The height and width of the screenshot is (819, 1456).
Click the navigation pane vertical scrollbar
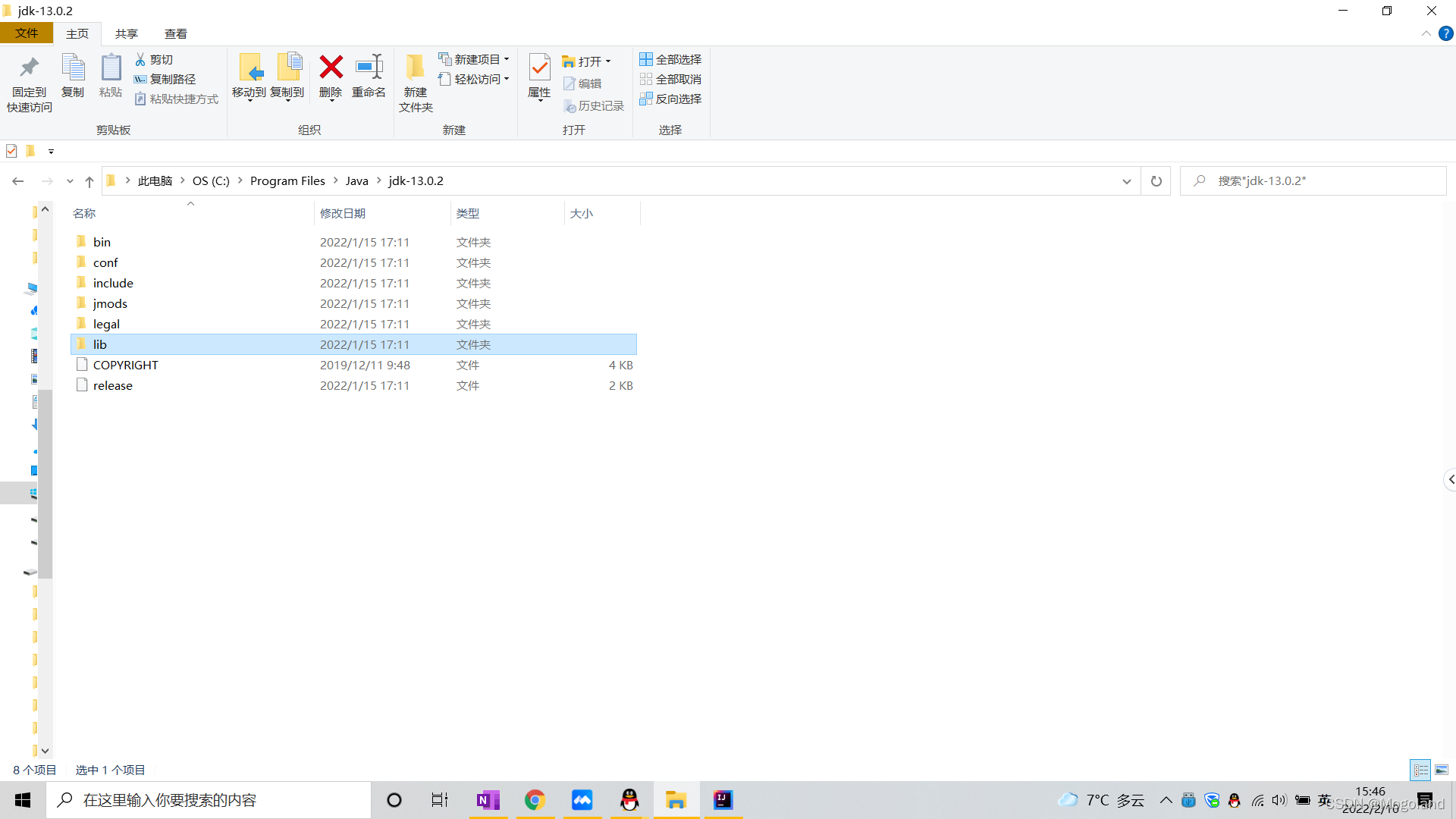[45, 485]
